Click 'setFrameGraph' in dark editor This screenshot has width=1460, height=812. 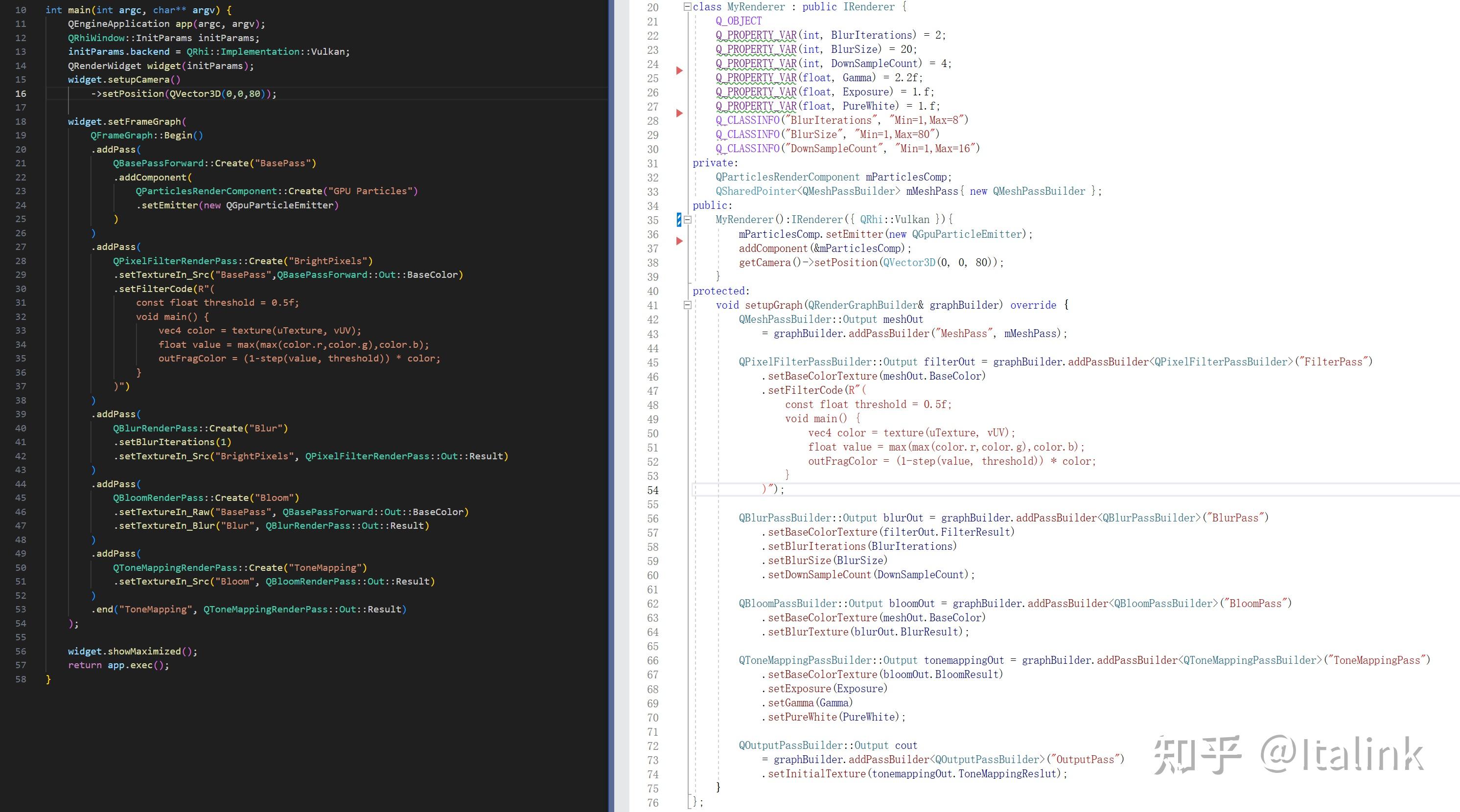[144, 121]
